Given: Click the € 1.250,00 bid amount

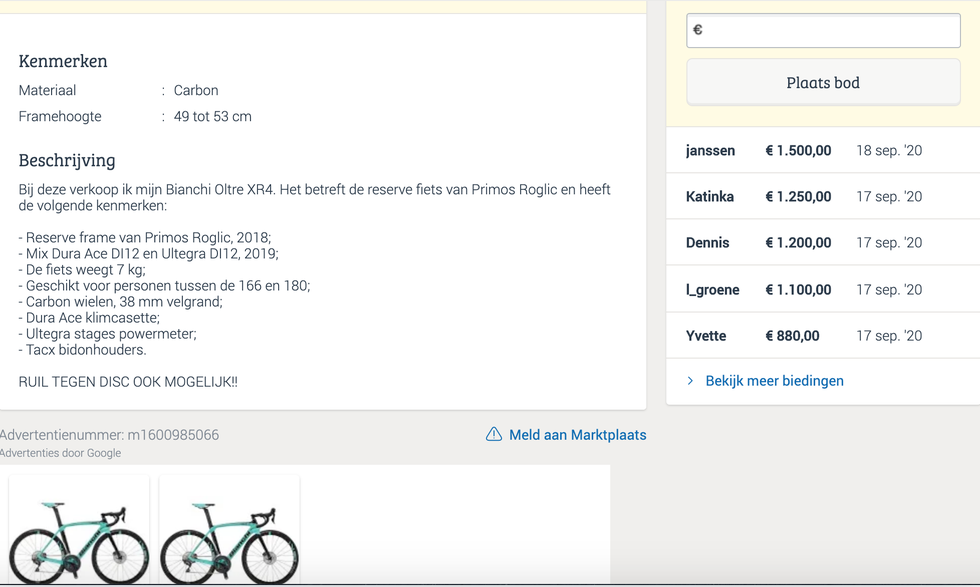Looking at the screenshot, I should pos(798,197).
